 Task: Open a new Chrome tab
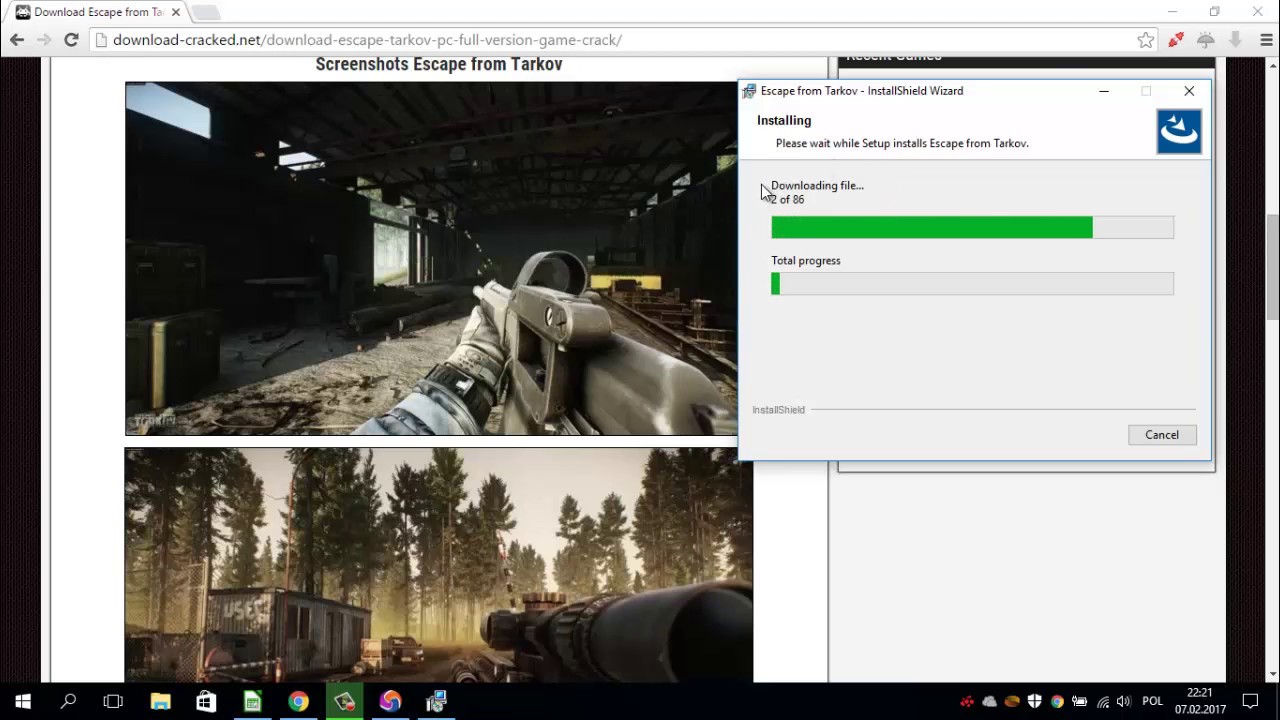click(206, 12)
